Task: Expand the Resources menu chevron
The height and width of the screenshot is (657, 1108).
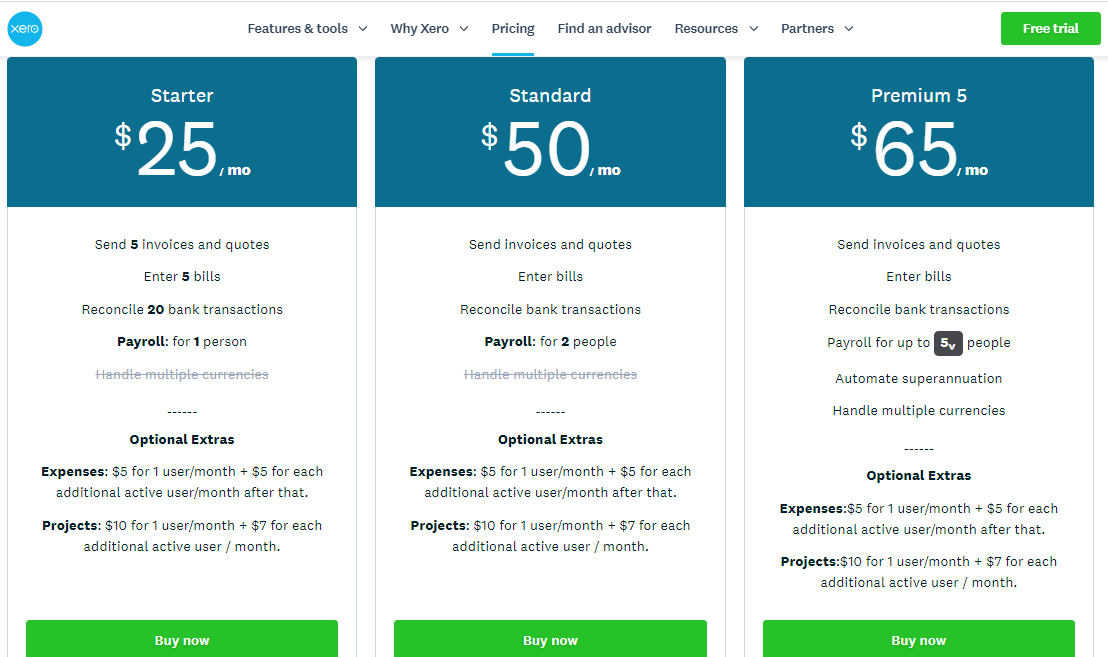Action: [753, 29]
